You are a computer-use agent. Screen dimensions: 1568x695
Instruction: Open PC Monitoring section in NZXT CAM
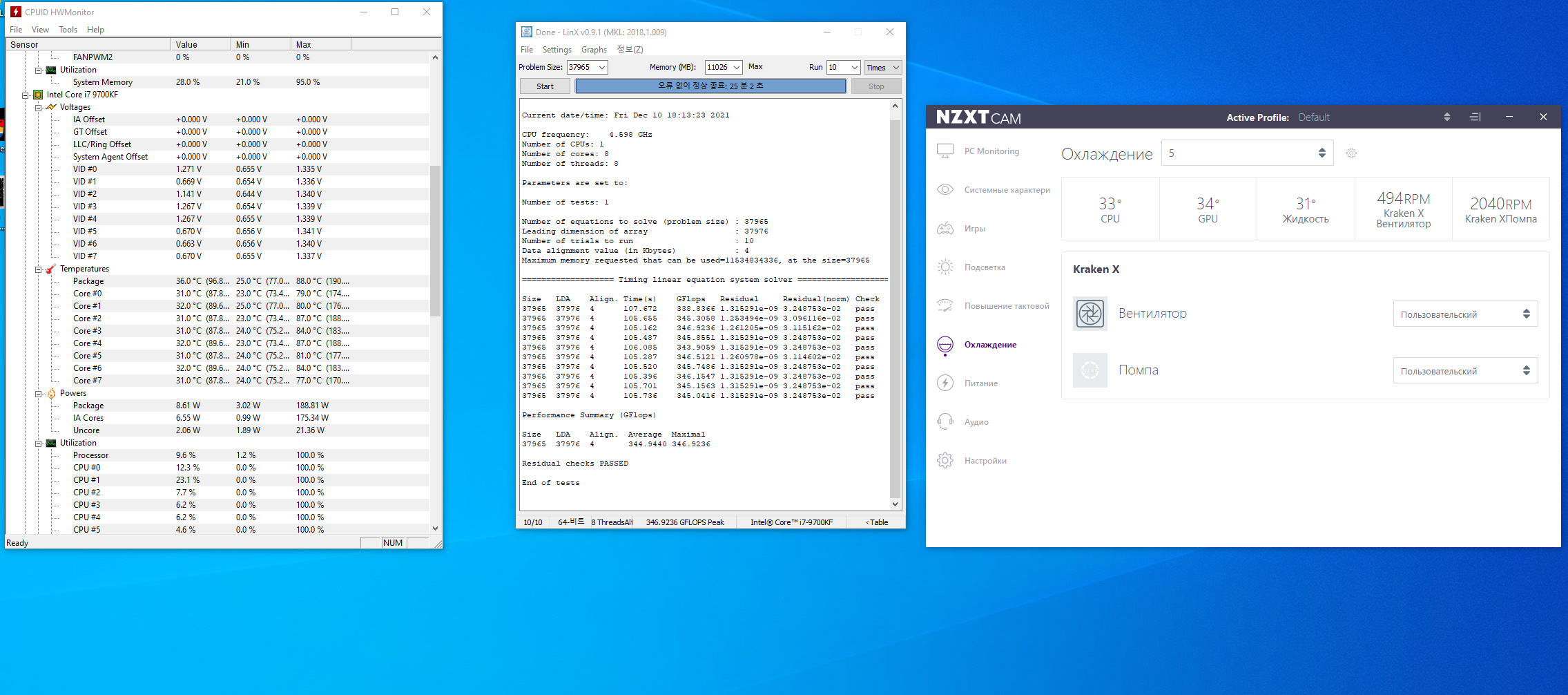[x=991, y=151]
